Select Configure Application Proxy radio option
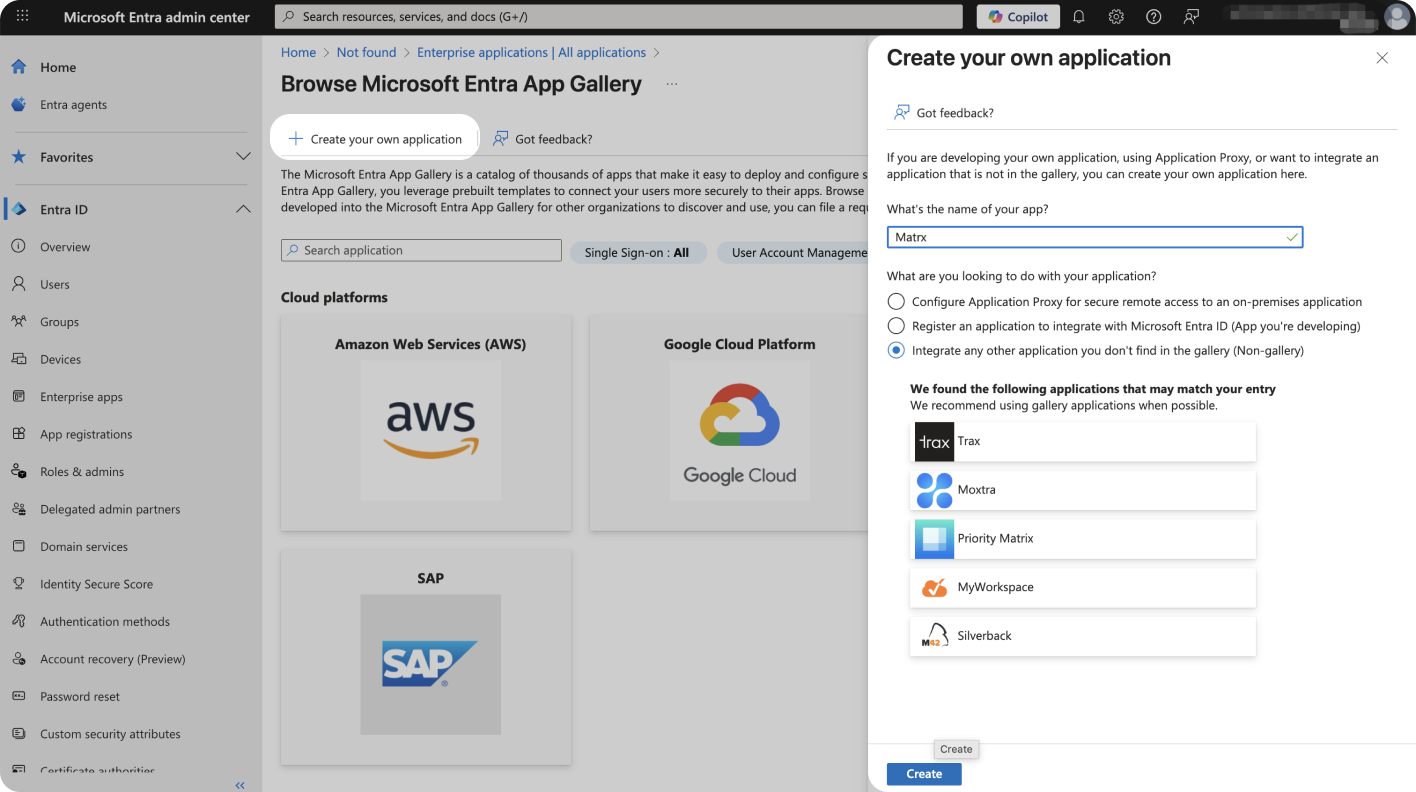The width and height of the screenshot is (1416, 792). (x=896, y=302)
